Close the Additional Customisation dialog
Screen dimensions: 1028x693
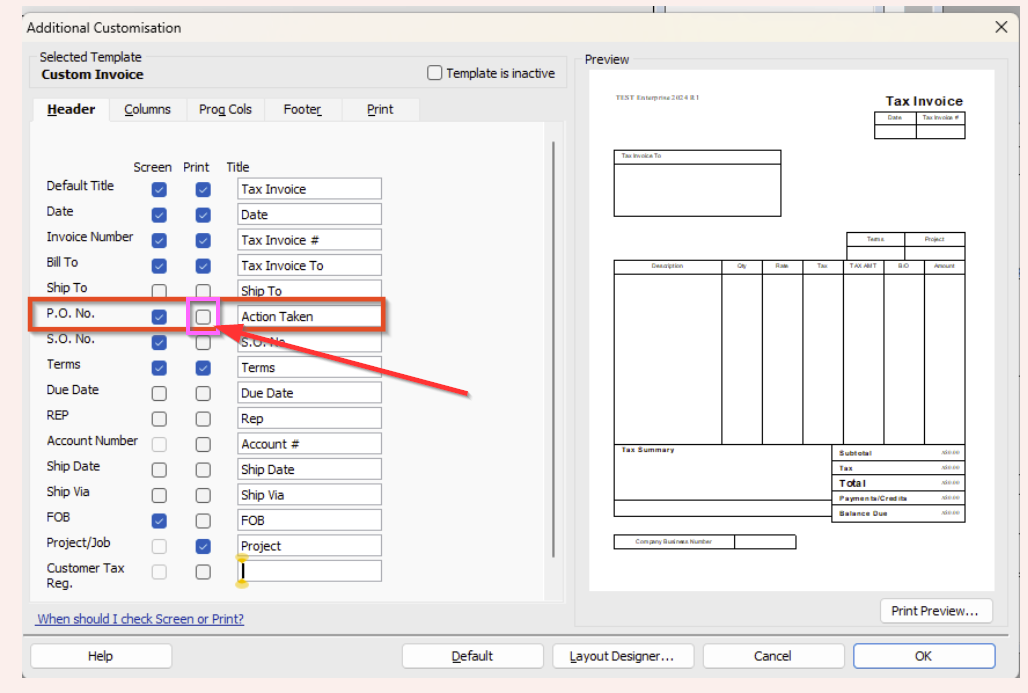point(1001,27)
